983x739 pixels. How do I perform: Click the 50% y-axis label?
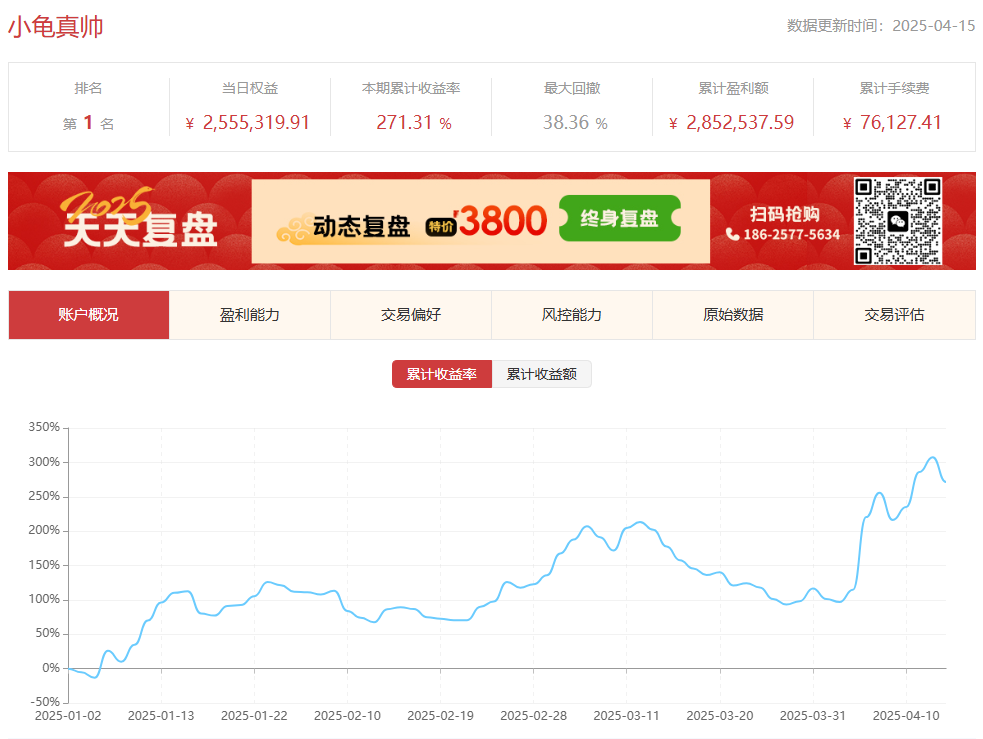pos(48,633)
